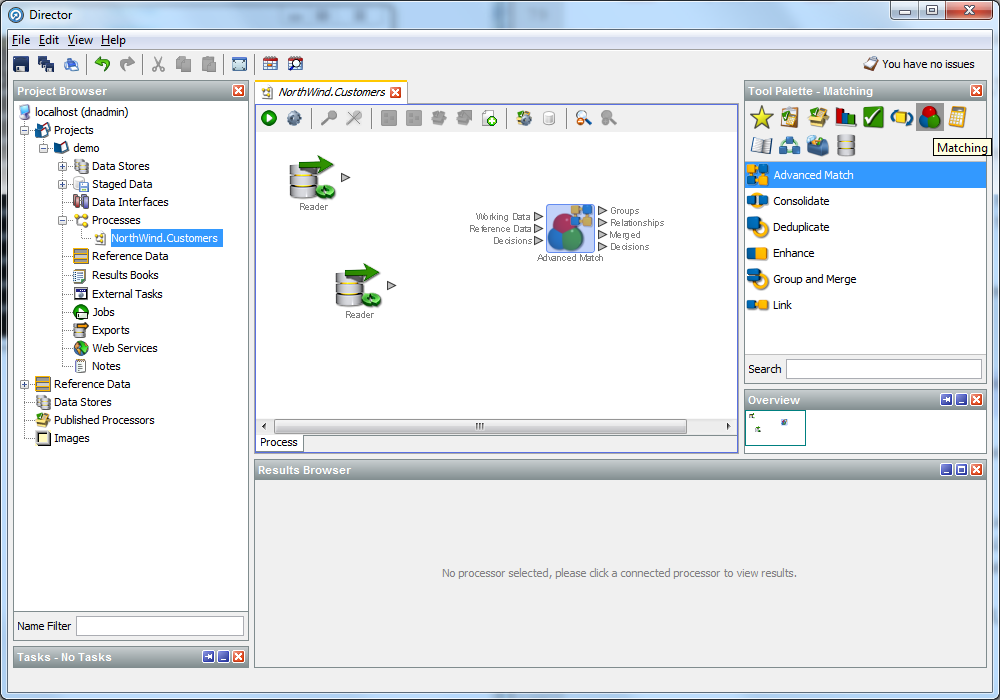Click the Redo arrow icon
1000x700 pixels.
point(128,64)
